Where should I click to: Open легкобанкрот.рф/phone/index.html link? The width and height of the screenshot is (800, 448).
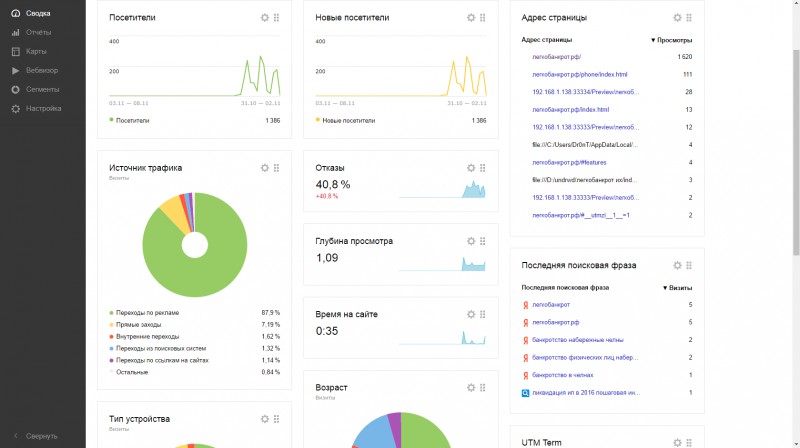pos(580,74)
